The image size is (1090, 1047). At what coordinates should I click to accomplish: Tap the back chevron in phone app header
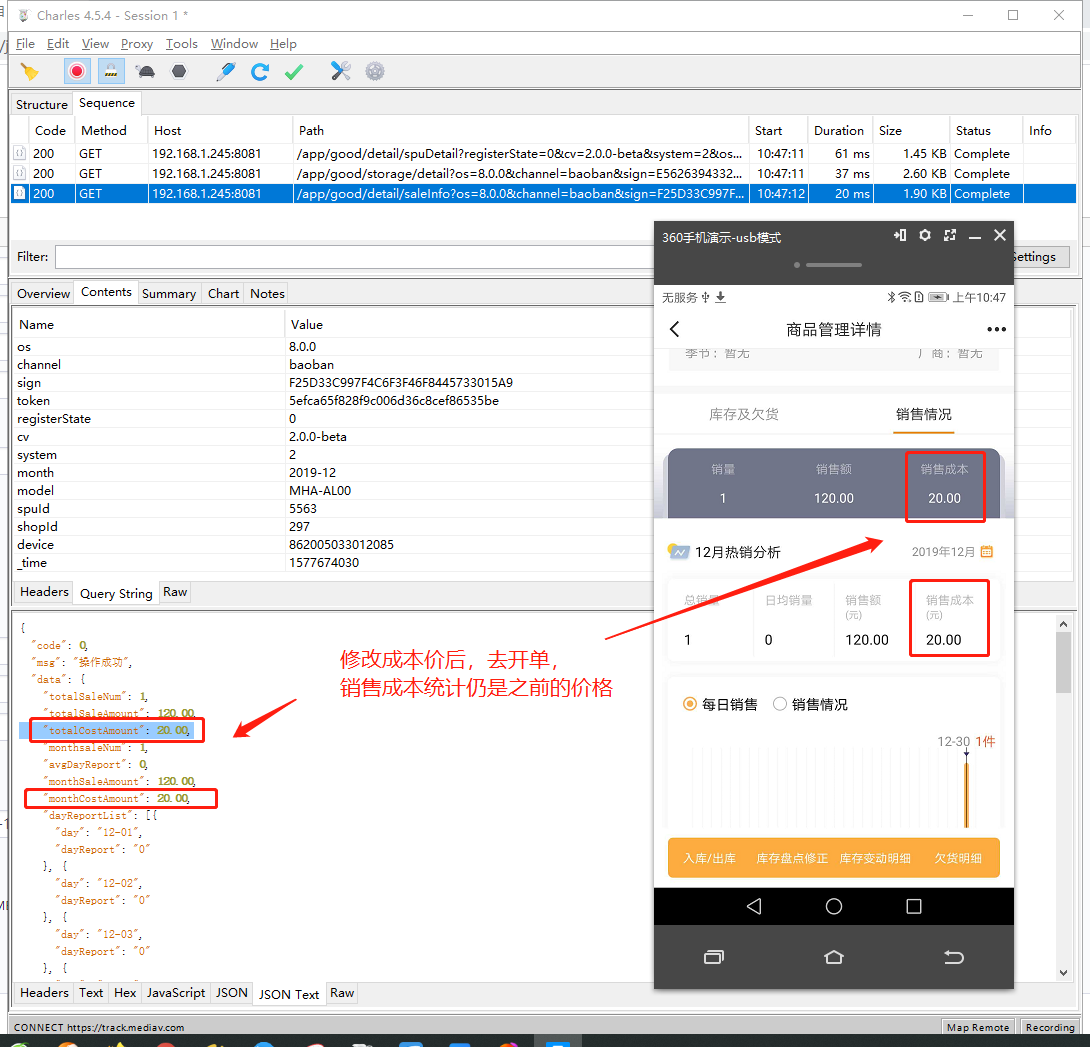tap(674, 329)
